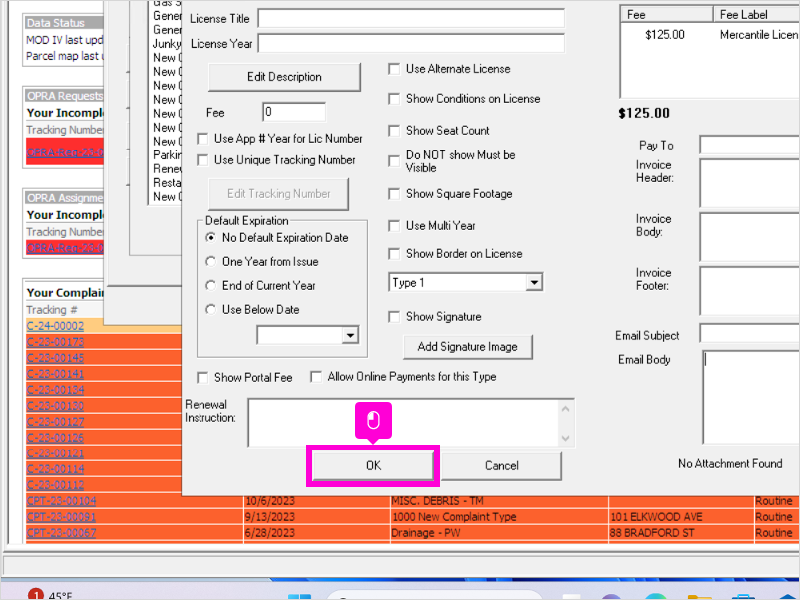This screenshot has height=600, width=800.
Task: Select the $125.00 fee row cell
Action: tap(664, 35)
